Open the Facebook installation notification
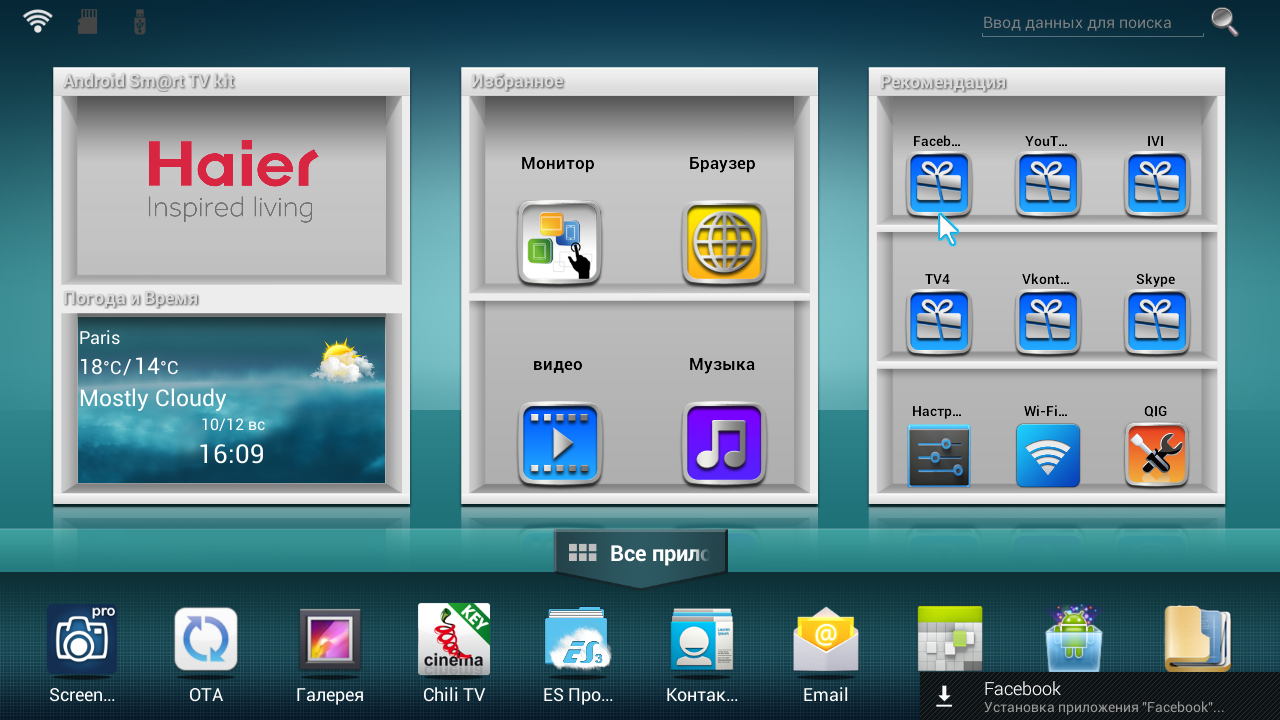 [x=1100, y=696]
